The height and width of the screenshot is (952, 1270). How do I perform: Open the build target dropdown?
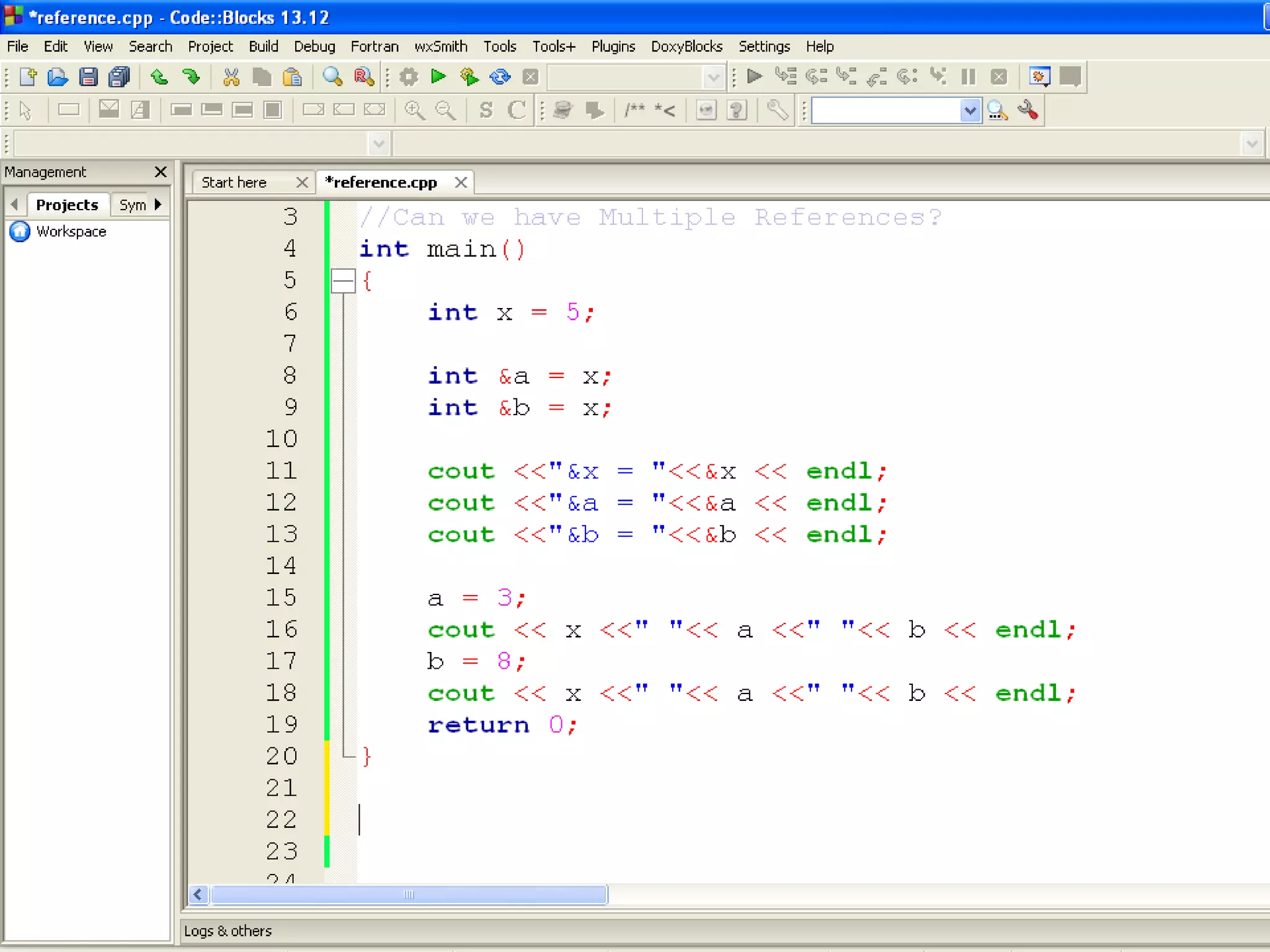click(713, 77)
